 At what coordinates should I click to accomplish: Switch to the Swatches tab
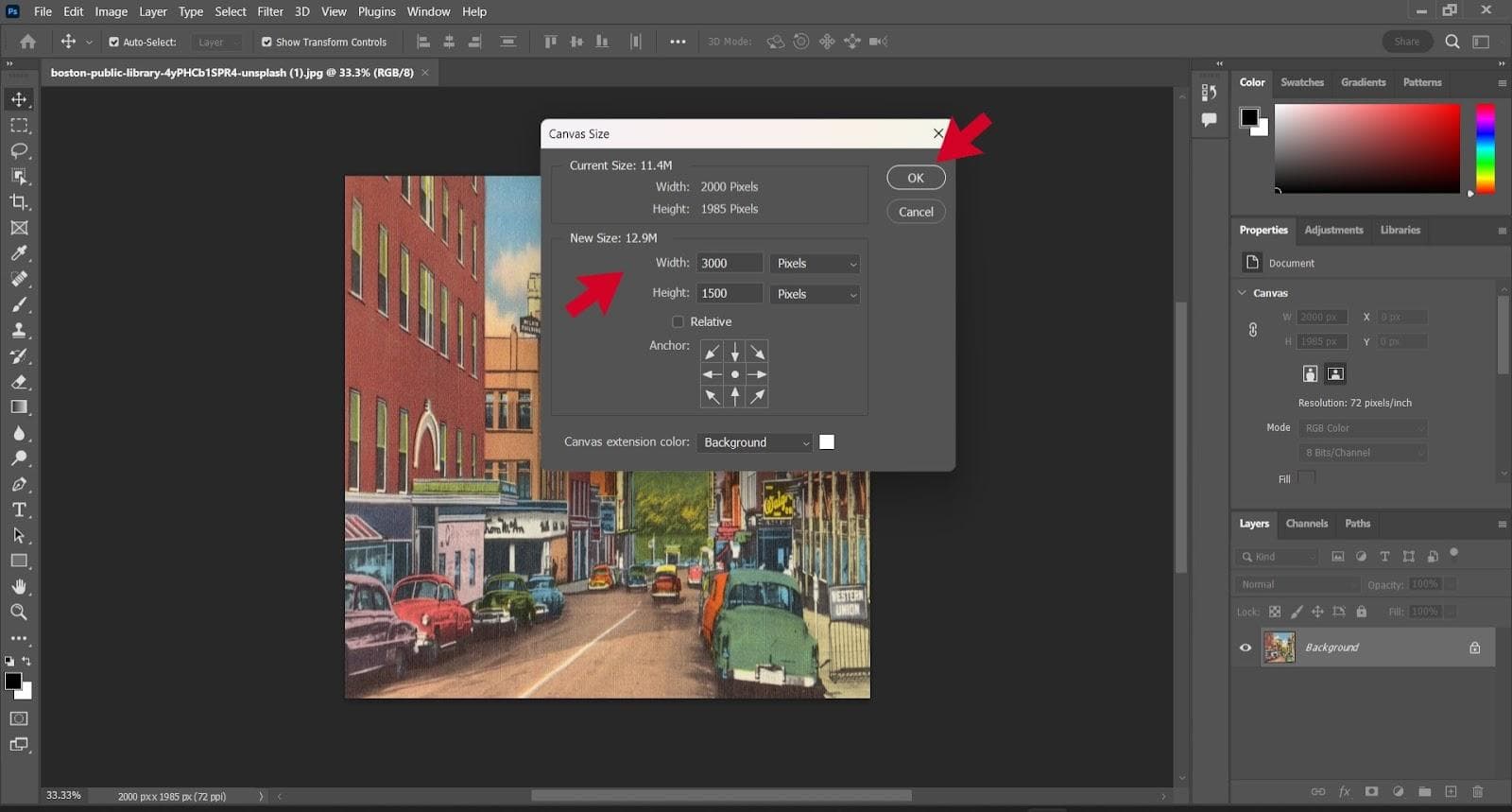1302,82
